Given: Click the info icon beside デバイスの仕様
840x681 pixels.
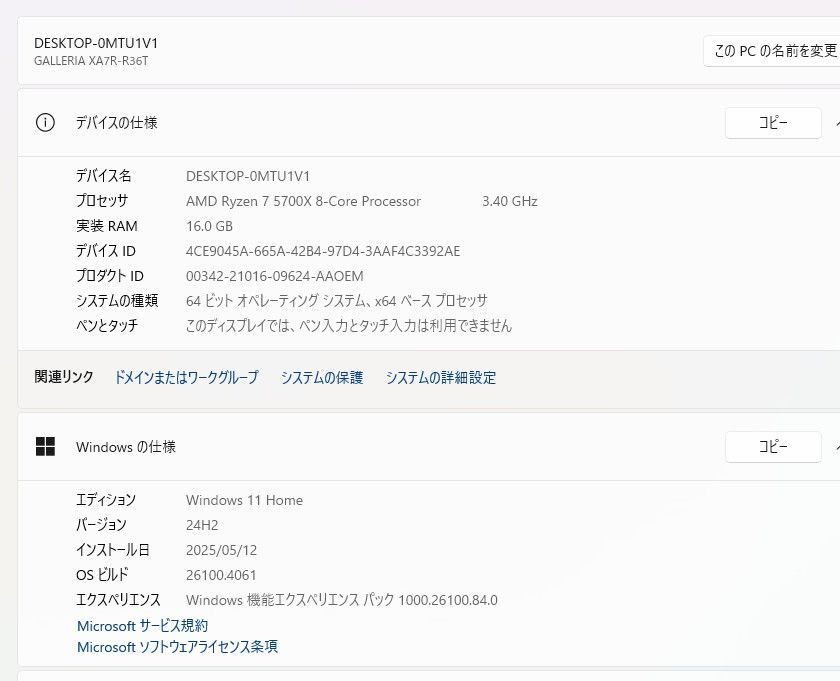Looking at the screenshot, I should click(45, 123).
